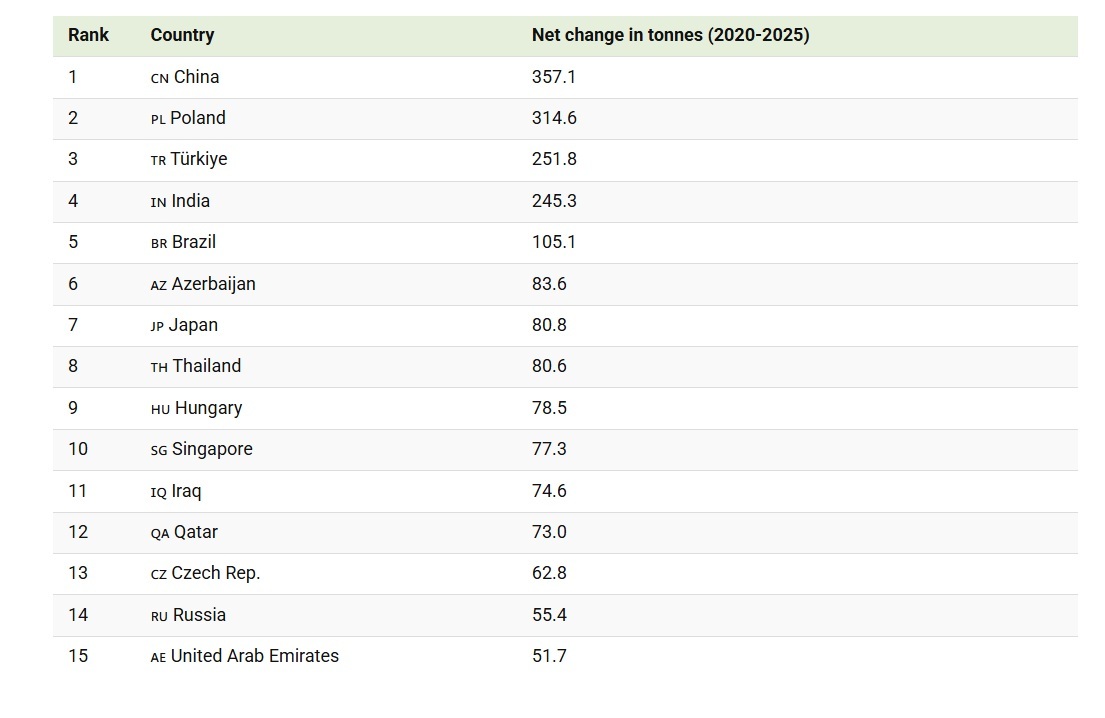Click the TR code beside Türkiye
1105x718 pixels.
pos(158,160)
